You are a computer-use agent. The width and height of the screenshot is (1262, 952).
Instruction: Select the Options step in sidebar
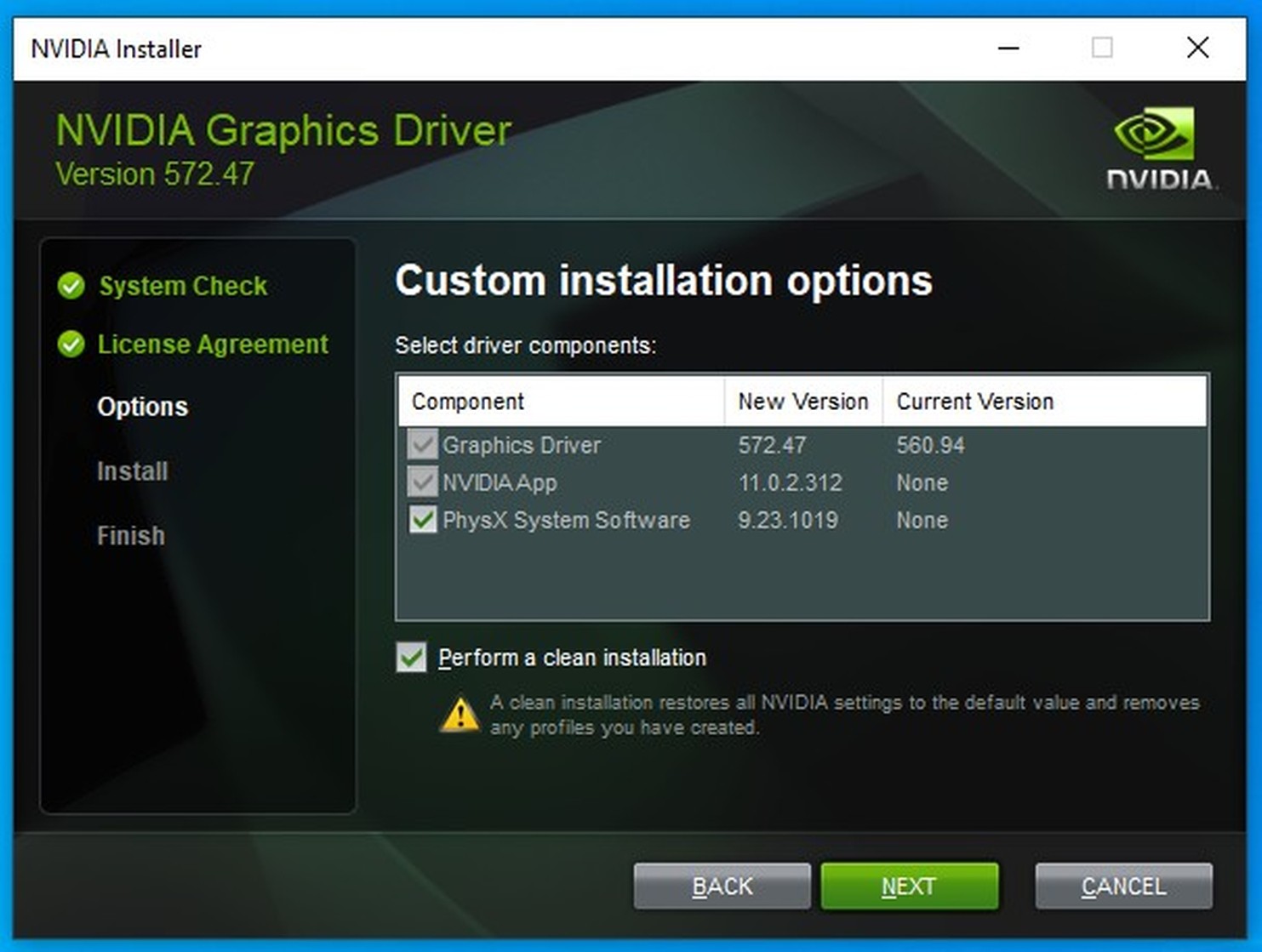tap(142, 407)
